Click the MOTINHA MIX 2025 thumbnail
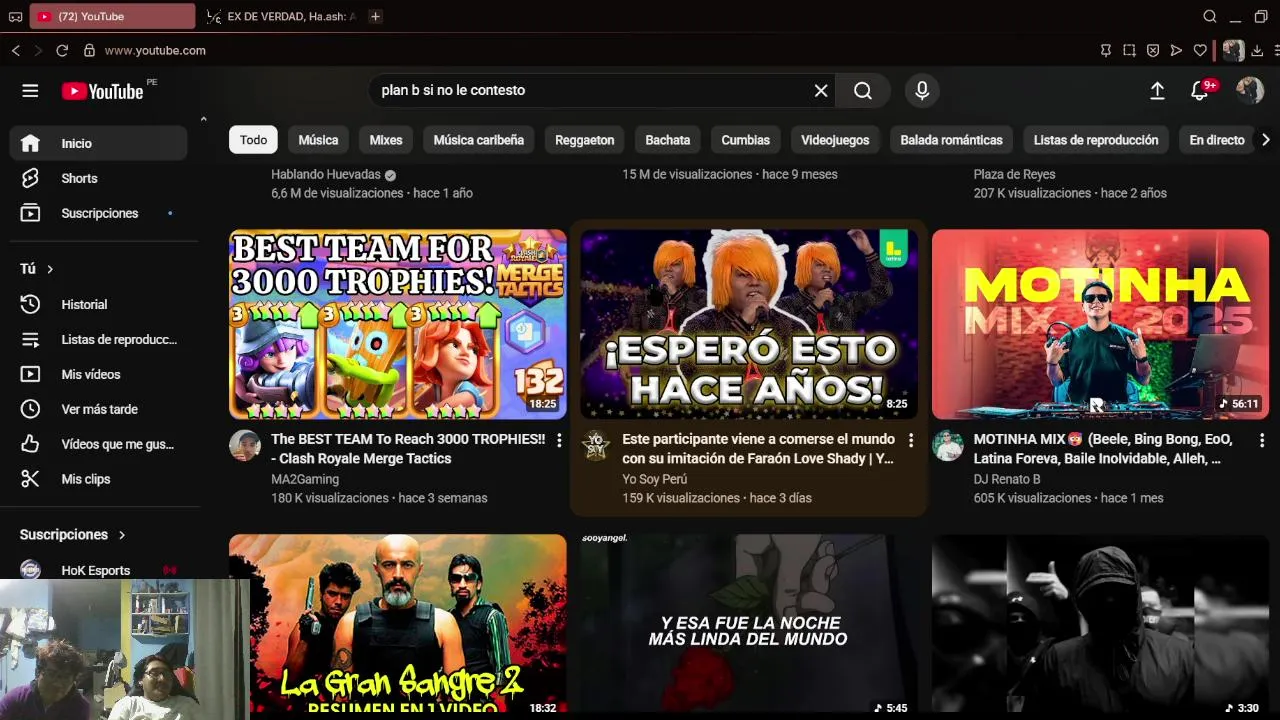The width and height of the screenshot is (1280, 720). 1100,325
